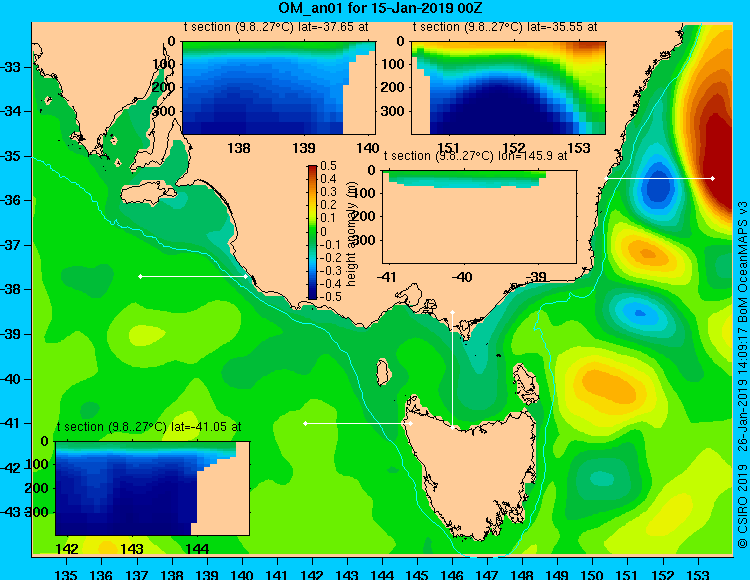Click the 145 longitude label on the bottom axis
750x580 pixels.
tap(417, 574)
